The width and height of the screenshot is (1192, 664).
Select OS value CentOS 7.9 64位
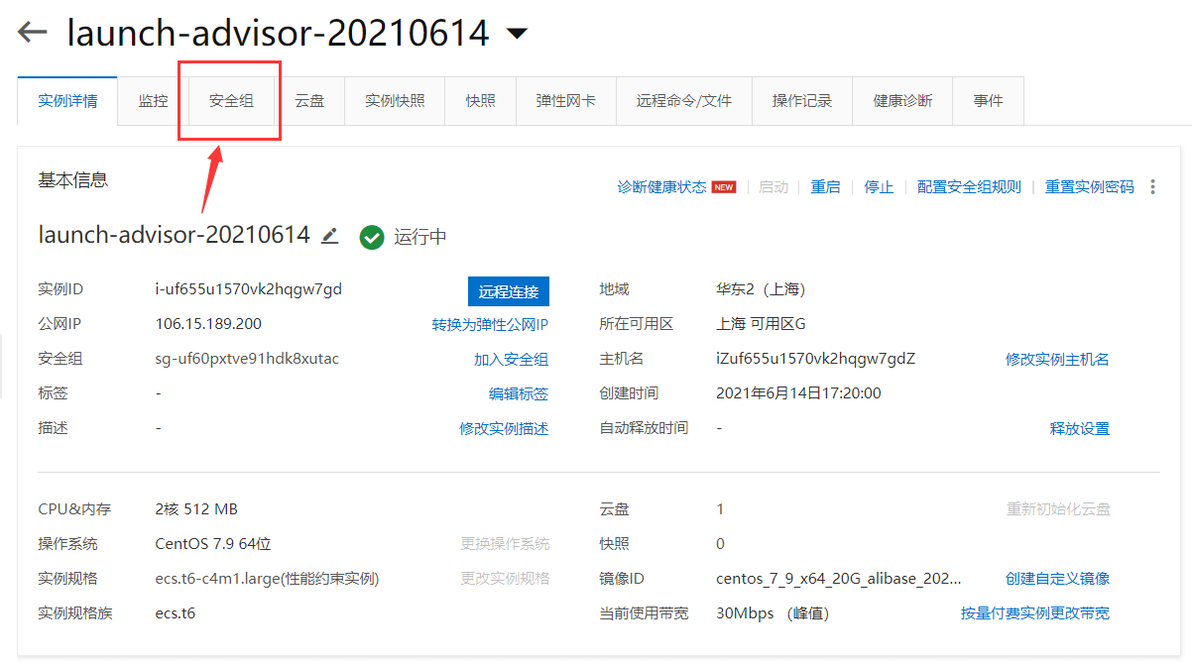(213, 544)
